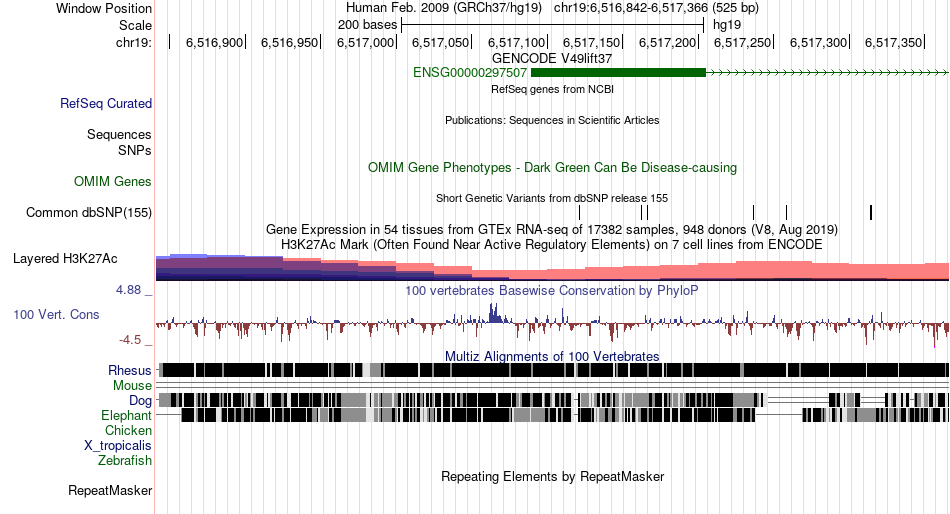Viewport: 950px width, 514px height.
Task: Click the GTEx Gene Expression track title
Action: pos(552,230)
